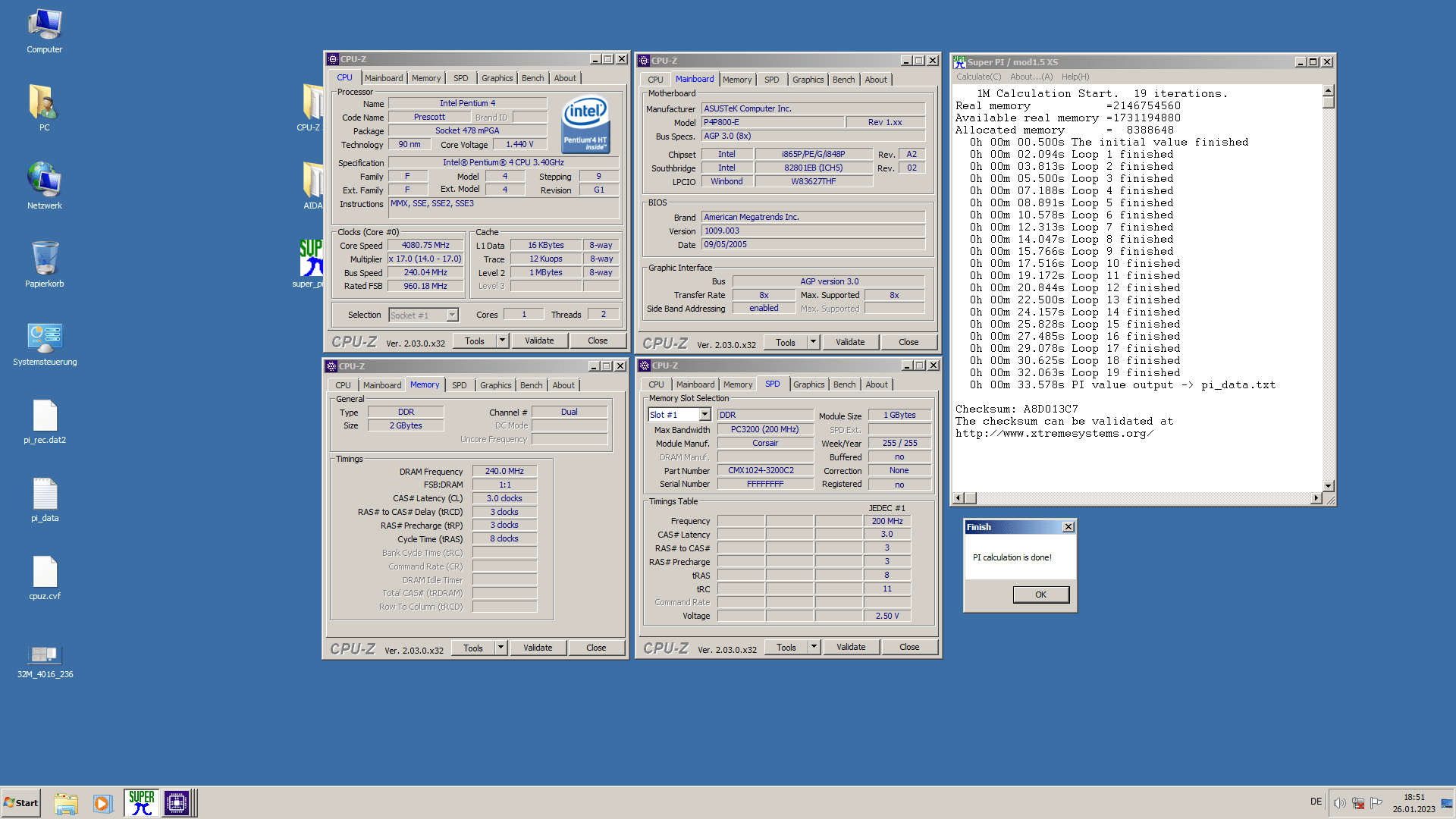This screenshot has width=1456, height=819.
Task: Open the file explorer taskbar icon
Action: coord(66,803)
